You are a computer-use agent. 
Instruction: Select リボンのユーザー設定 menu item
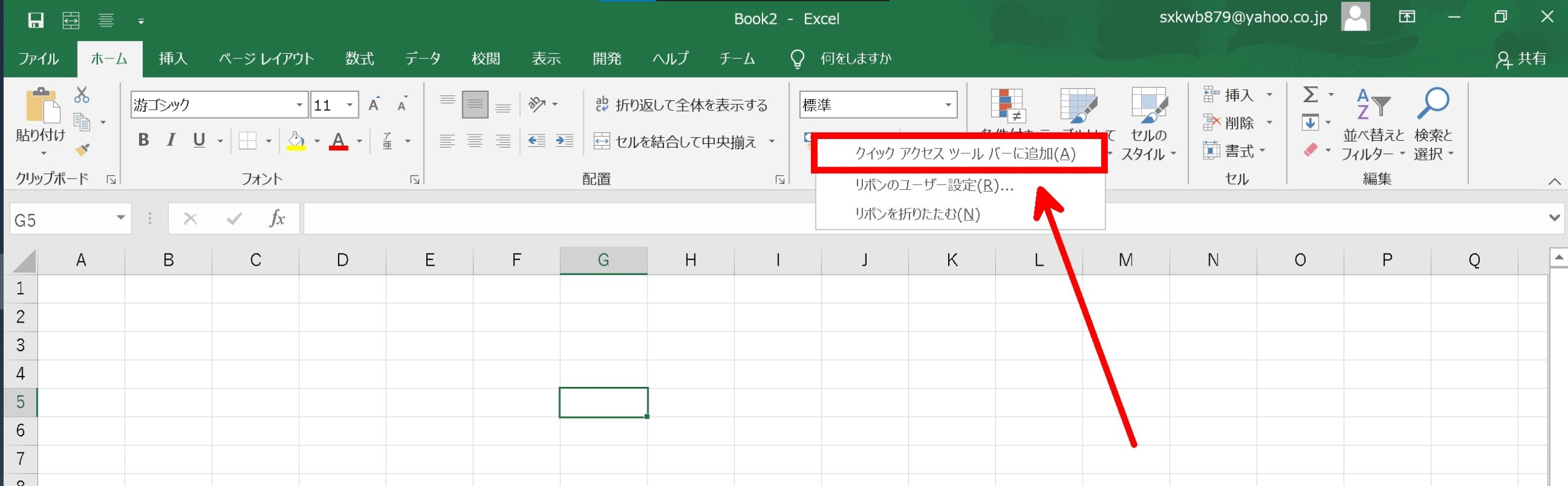(x=960, y=185)
